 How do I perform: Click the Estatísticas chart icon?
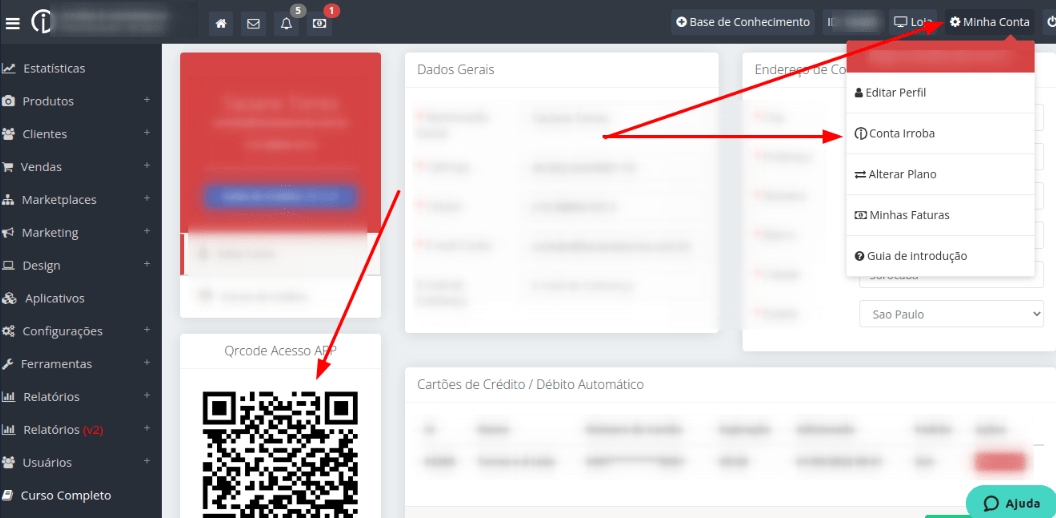[x=9, y=68]
